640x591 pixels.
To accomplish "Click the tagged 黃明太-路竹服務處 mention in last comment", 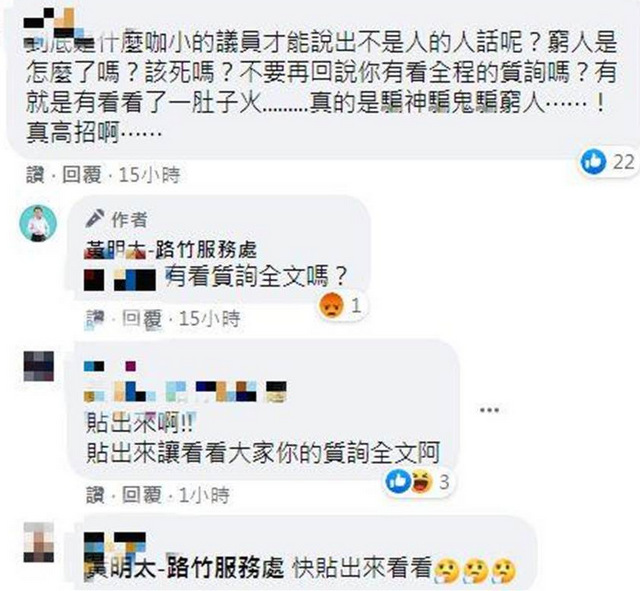I will [184, 567].
